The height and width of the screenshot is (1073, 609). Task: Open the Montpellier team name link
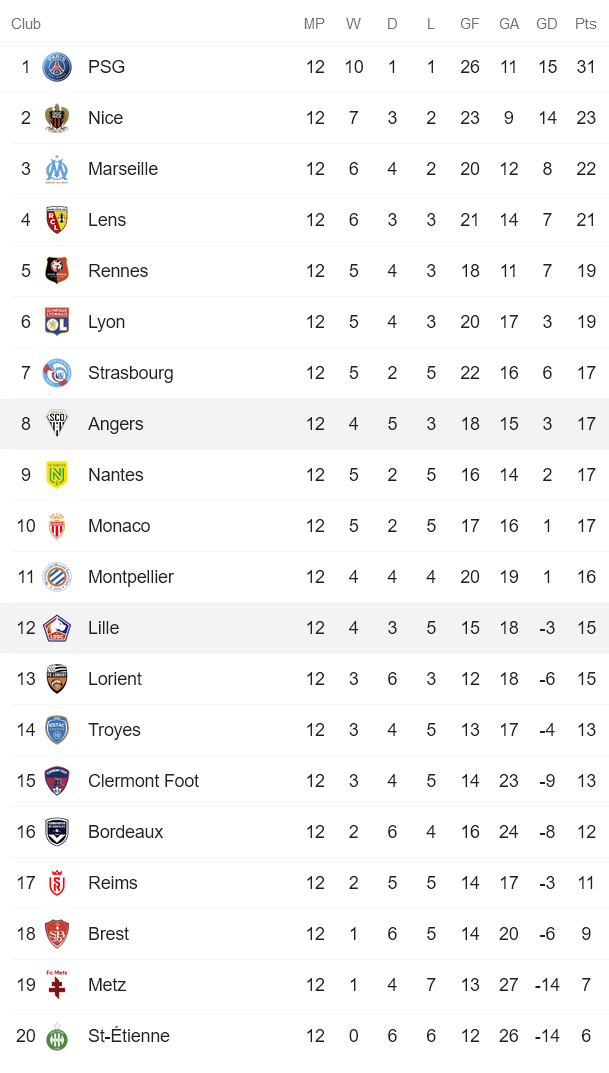(x=130, y=577)
